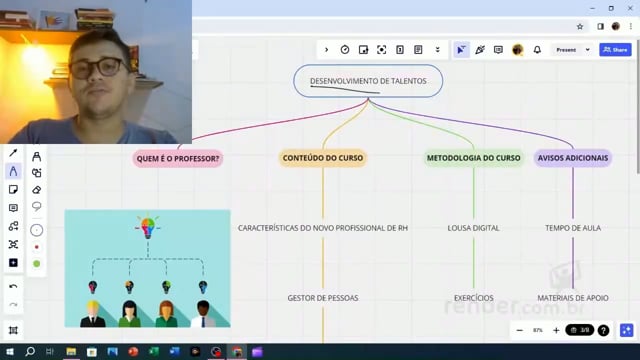The height and width of the screenshot is (360, 640).
Task: Activate the Focus frame icon in top toolbar
Action: click(382, 50)
